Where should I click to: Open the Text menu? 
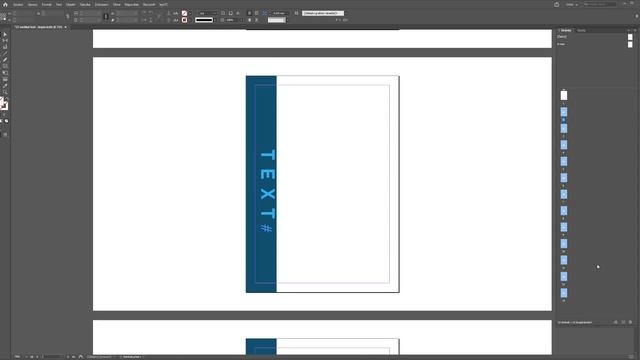click(x=59, y=4)
